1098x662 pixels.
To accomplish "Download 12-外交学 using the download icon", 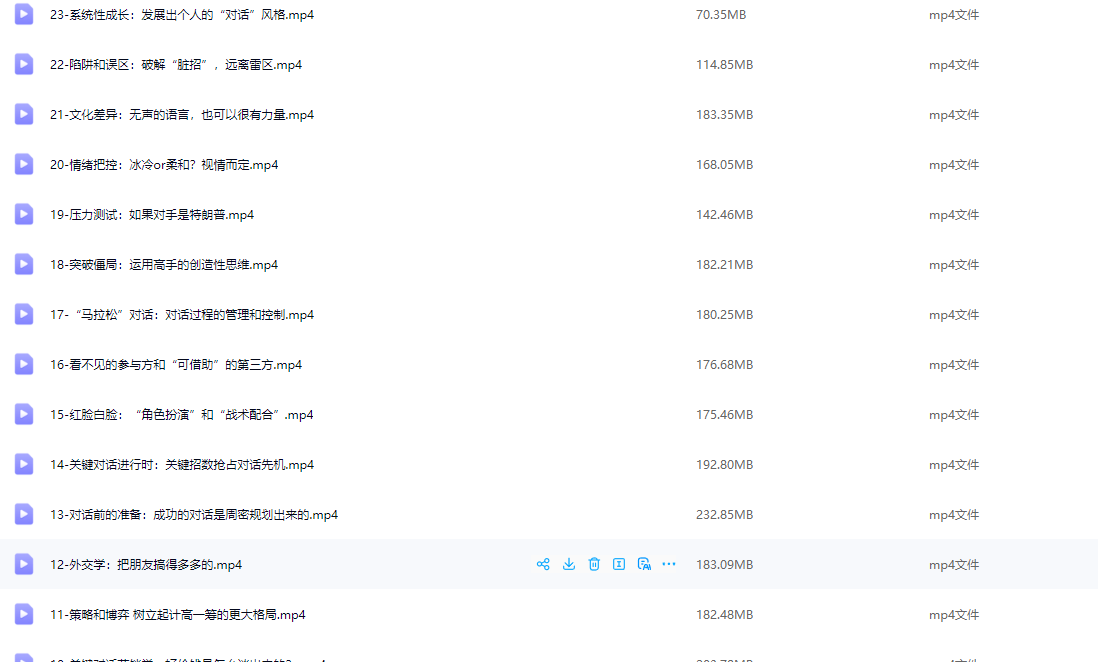I will (569, 564).
